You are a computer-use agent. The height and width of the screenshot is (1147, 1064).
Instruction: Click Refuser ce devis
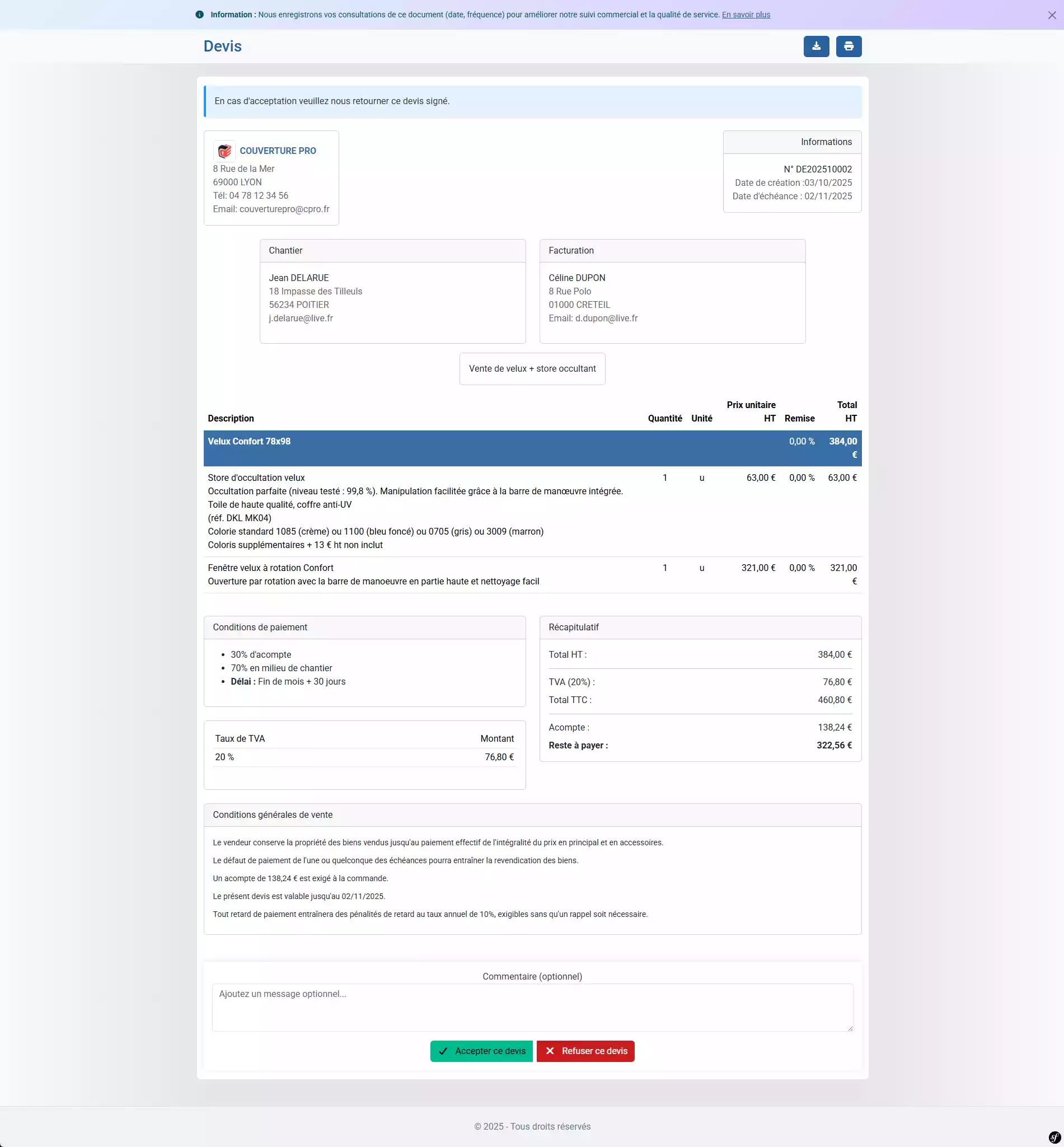coord(585,1051)
